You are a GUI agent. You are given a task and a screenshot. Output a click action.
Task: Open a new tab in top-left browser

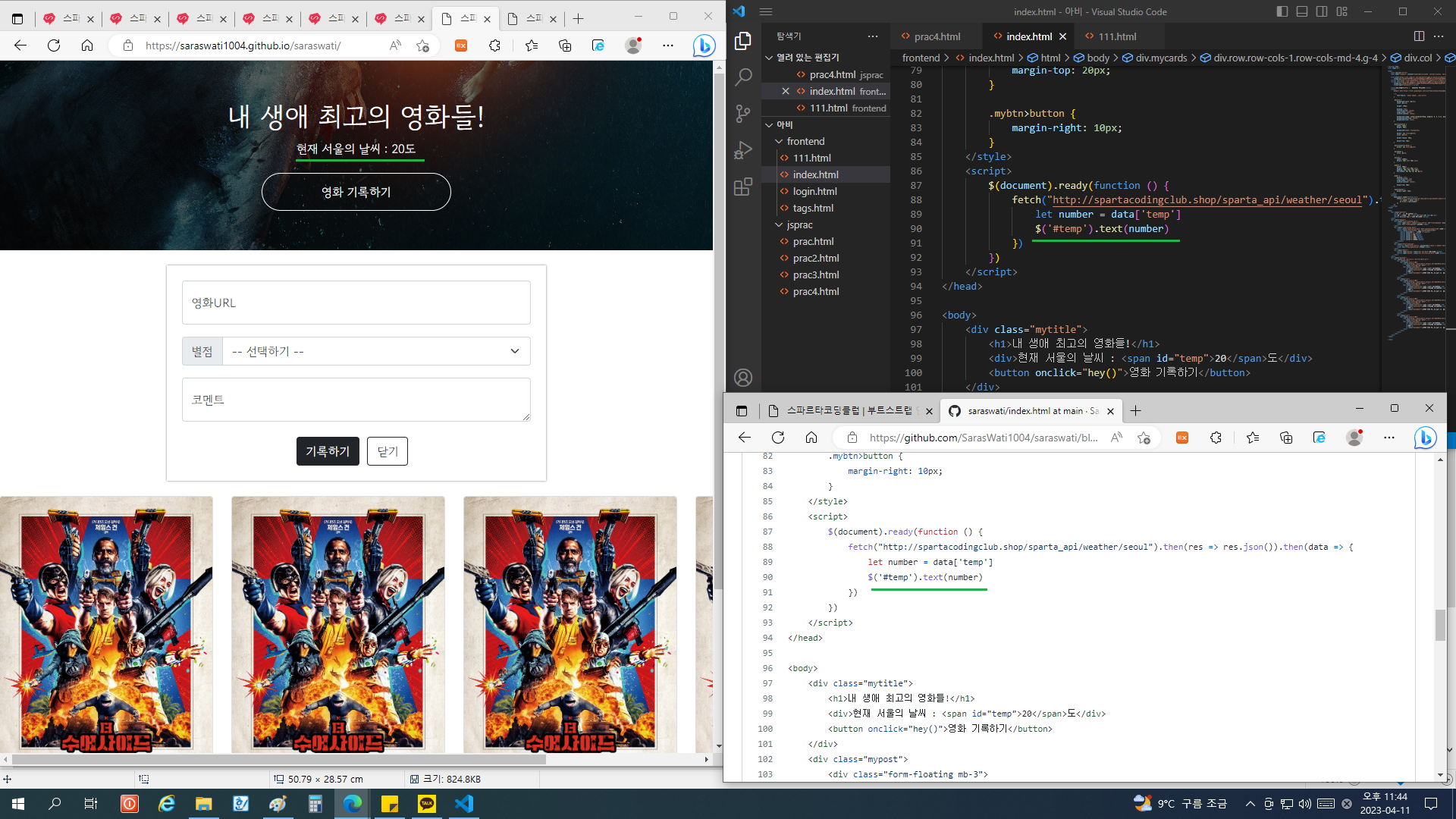click(x=579, y=18)
